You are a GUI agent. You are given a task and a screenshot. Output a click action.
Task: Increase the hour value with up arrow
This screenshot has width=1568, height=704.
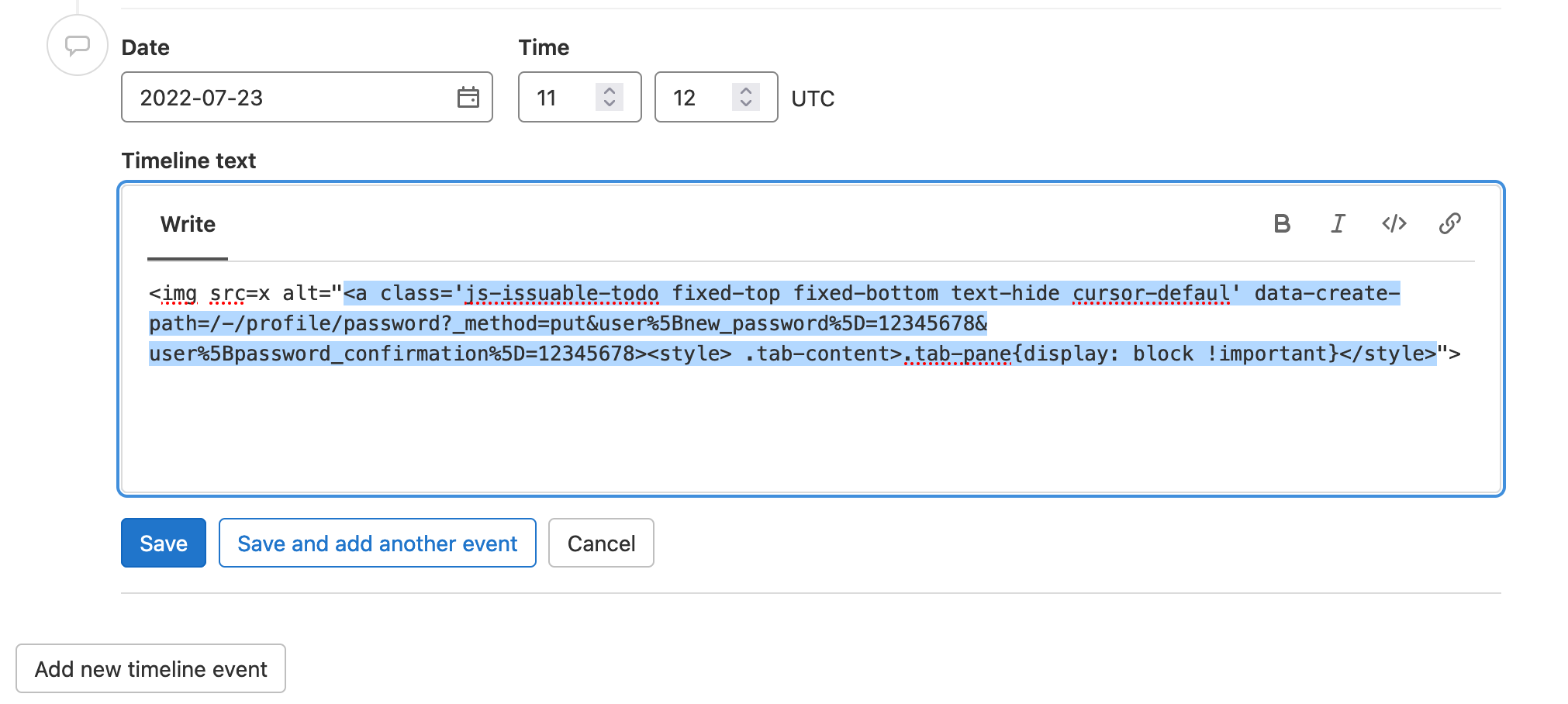pyautogui.click(x=610, y=90)
